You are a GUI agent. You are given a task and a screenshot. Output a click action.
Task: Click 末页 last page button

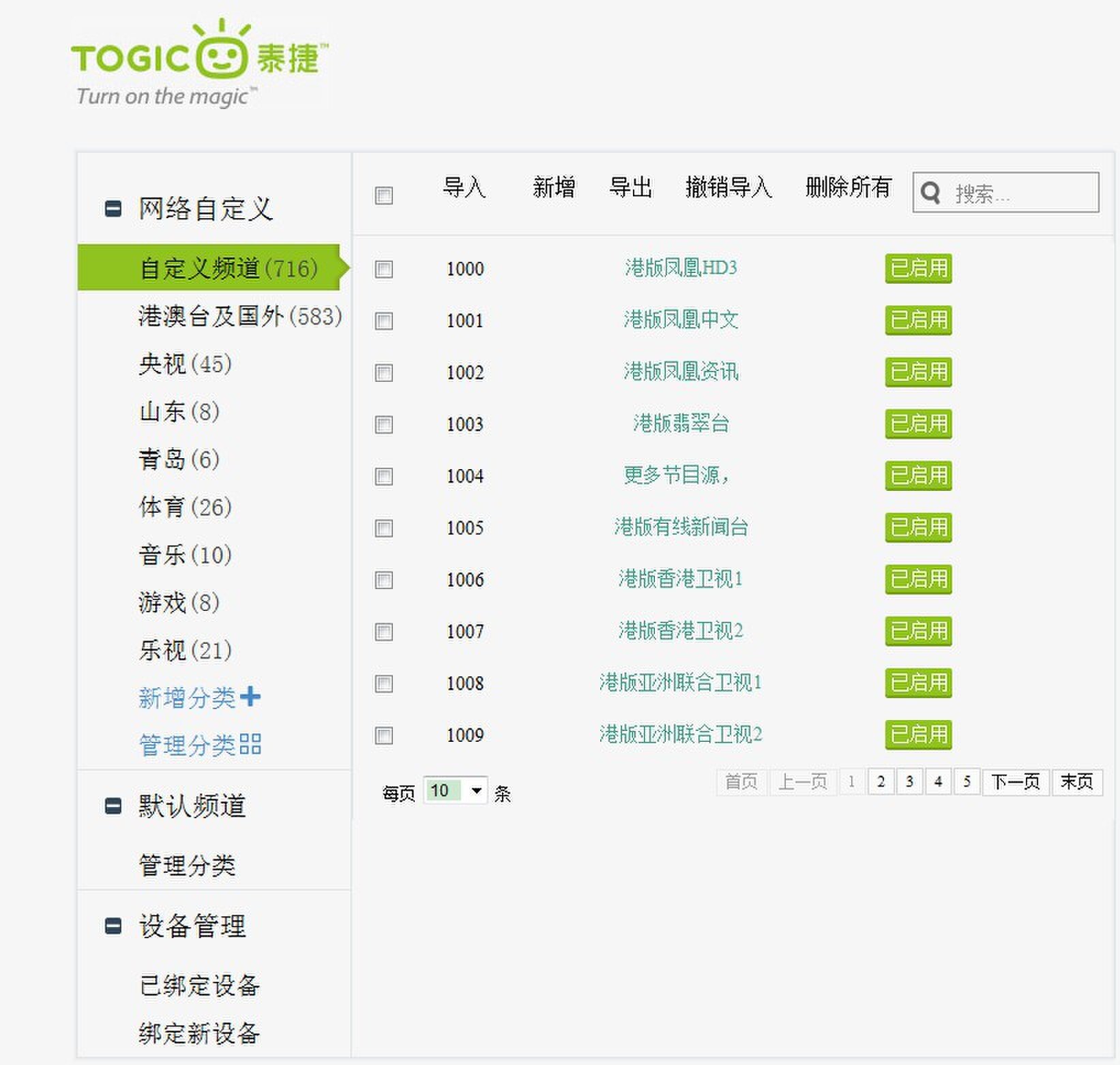pos(1077,781)
